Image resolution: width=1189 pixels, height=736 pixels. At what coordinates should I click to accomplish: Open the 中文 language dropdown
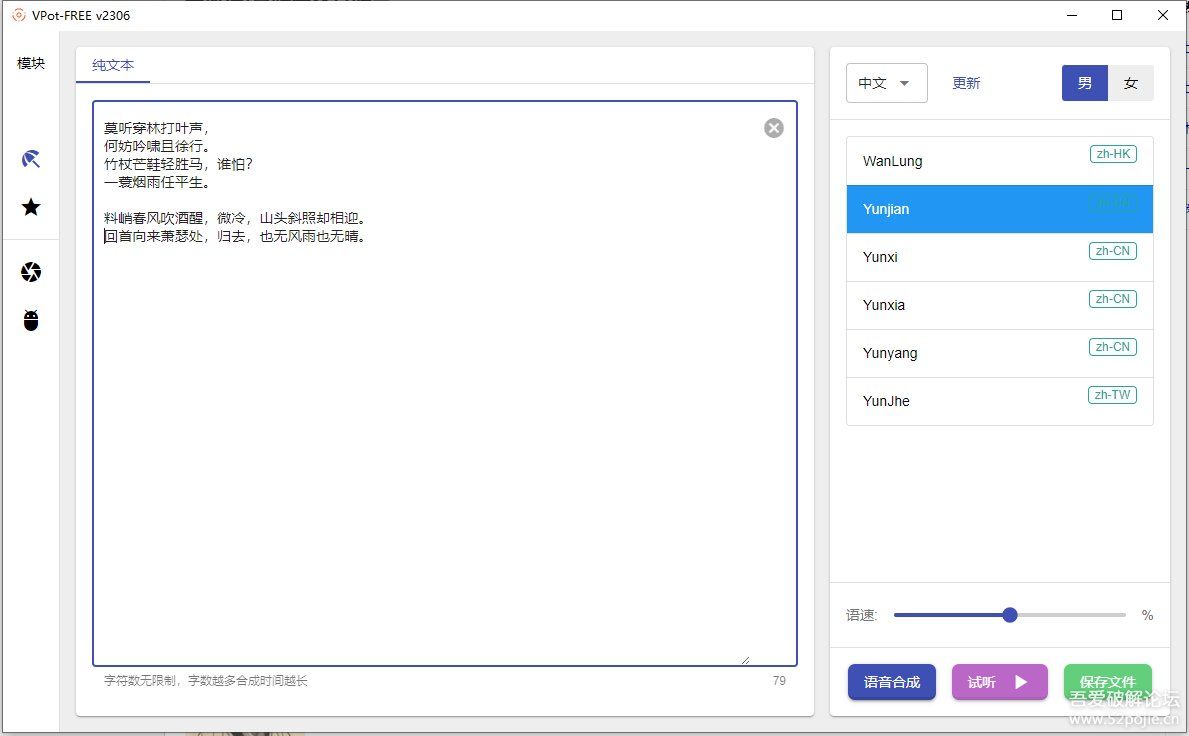[x=886, y=83]
